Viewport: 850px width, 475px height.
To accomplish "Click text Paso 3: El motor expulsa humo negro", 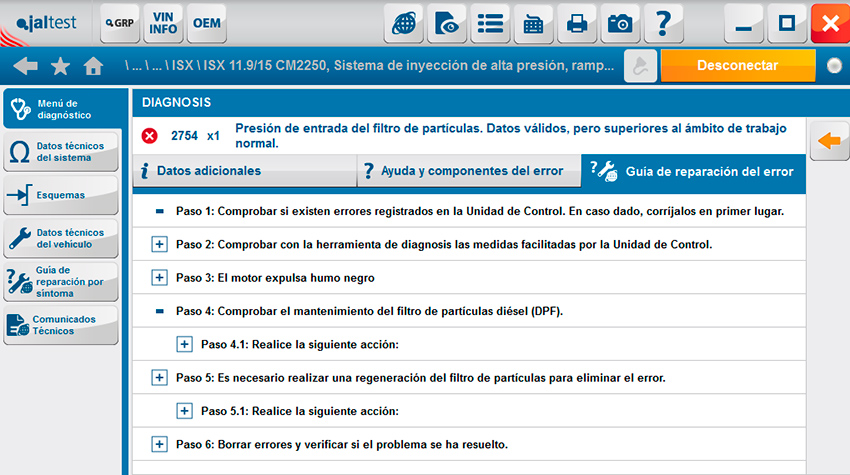I will (275, 278).
